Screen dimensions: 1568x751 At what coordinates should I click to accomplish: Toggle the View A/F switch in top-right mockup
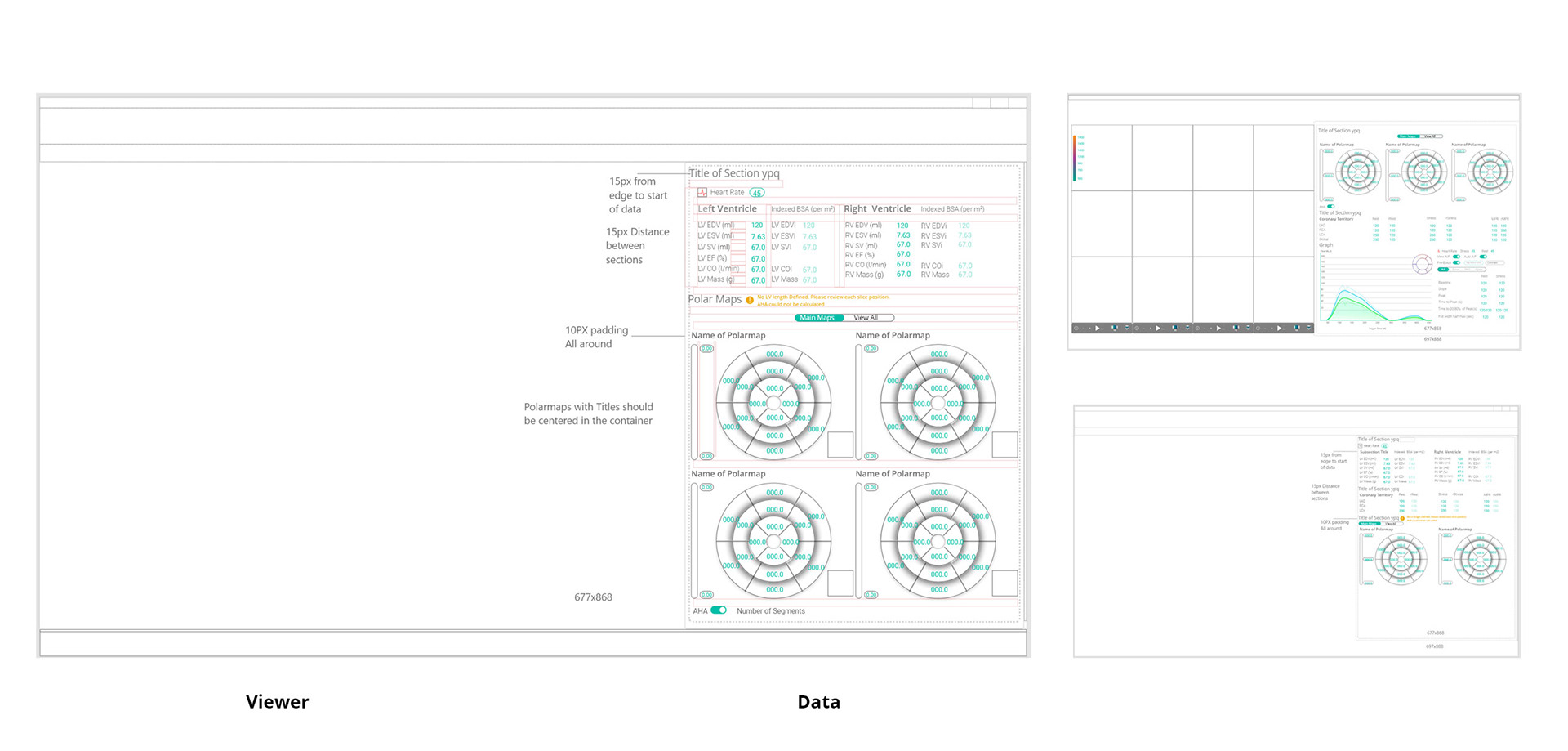tap(1457, 257)
